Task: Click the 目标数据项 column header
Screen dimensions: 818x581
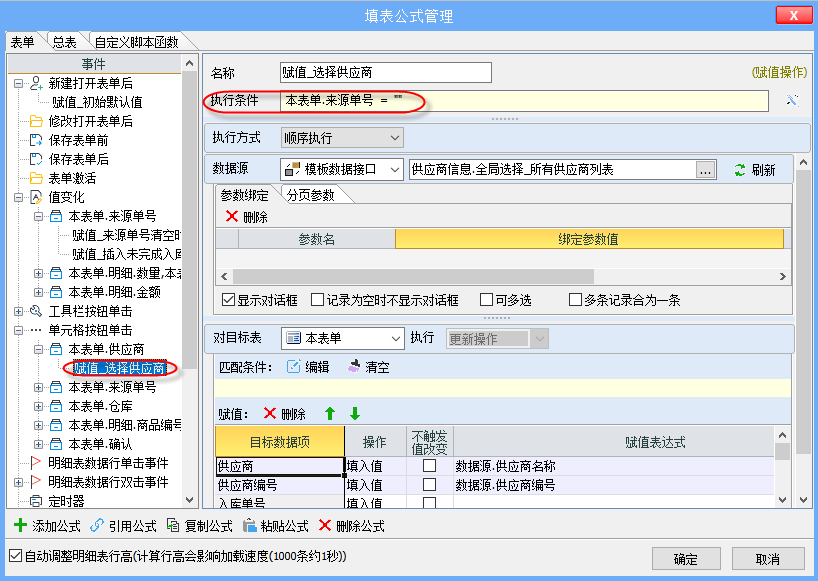Action: pos(280,442)
